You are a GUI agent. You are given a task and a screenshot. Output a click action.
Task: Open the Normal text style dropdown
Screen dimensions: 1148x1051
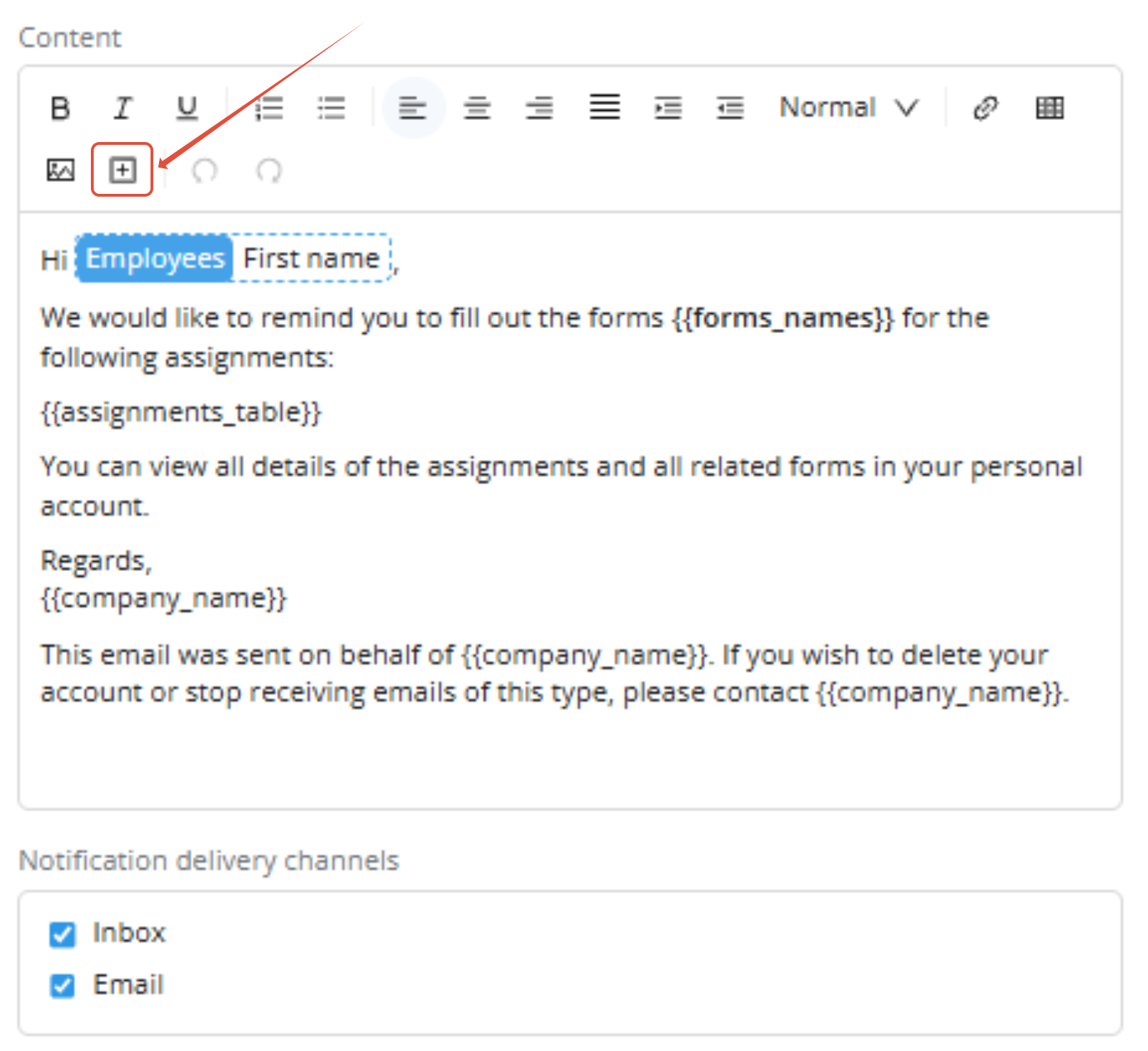849,108
